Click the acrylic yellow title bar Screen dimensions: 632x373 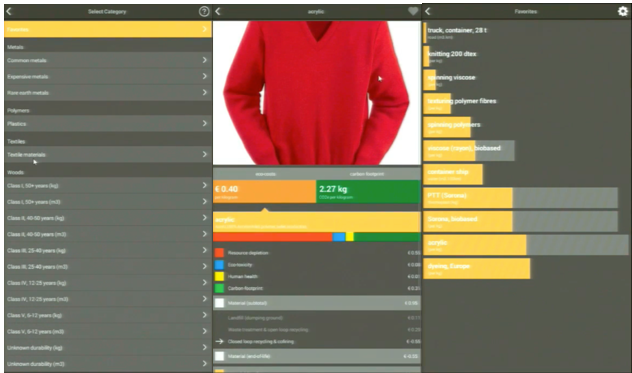coord(316,222)
